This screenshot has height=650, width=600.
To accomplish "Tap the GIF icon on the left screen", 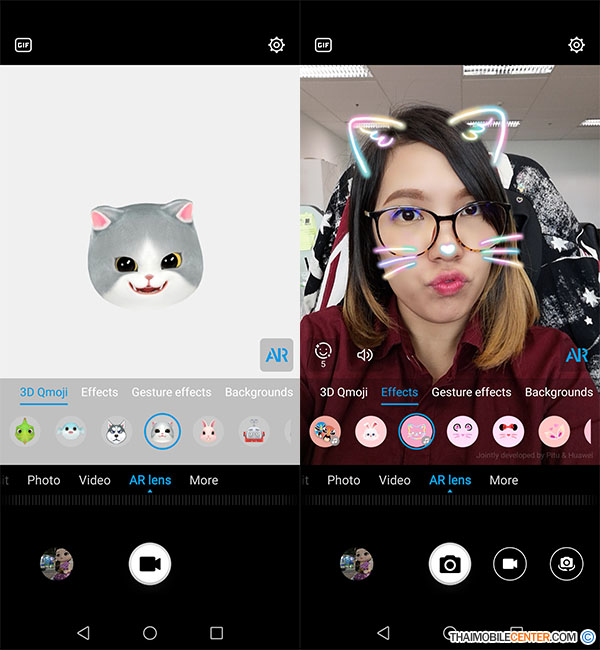I will pyautogui.click(x=23, y=45).
